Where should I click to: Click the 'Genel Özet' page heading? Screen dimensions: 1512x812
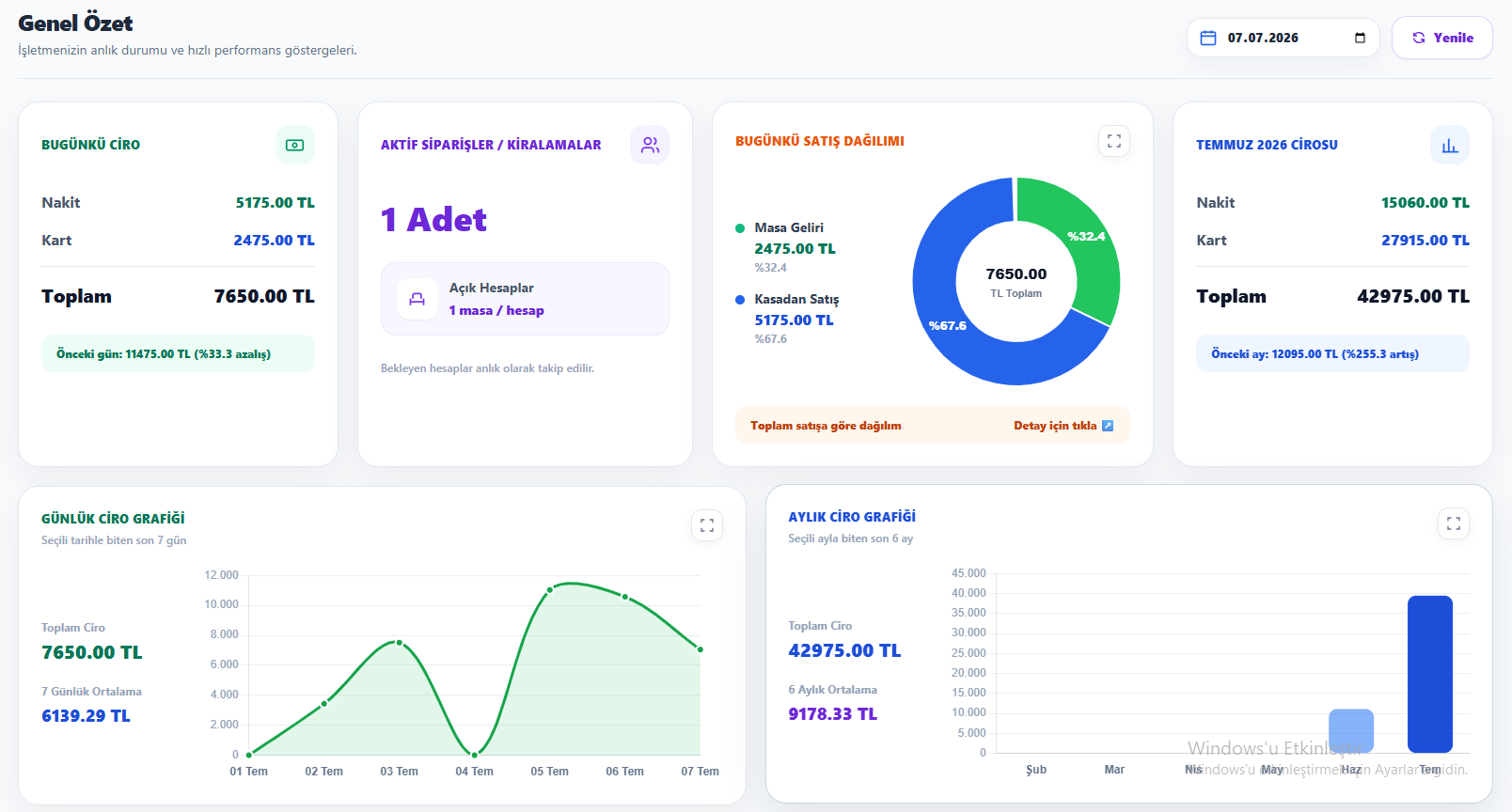75,23
